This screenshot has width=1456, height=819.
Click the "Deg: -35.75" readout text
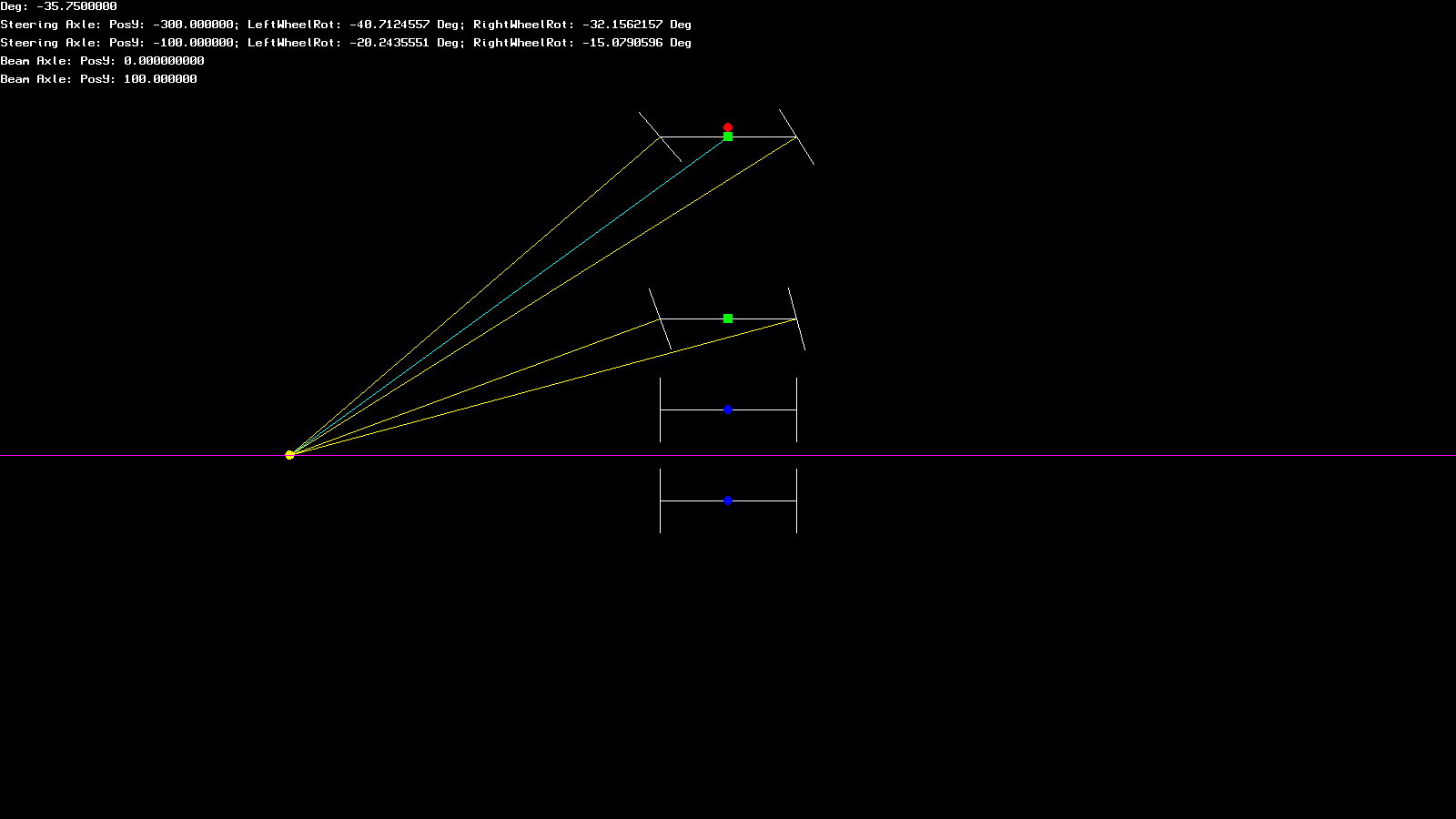pos(58,6)
